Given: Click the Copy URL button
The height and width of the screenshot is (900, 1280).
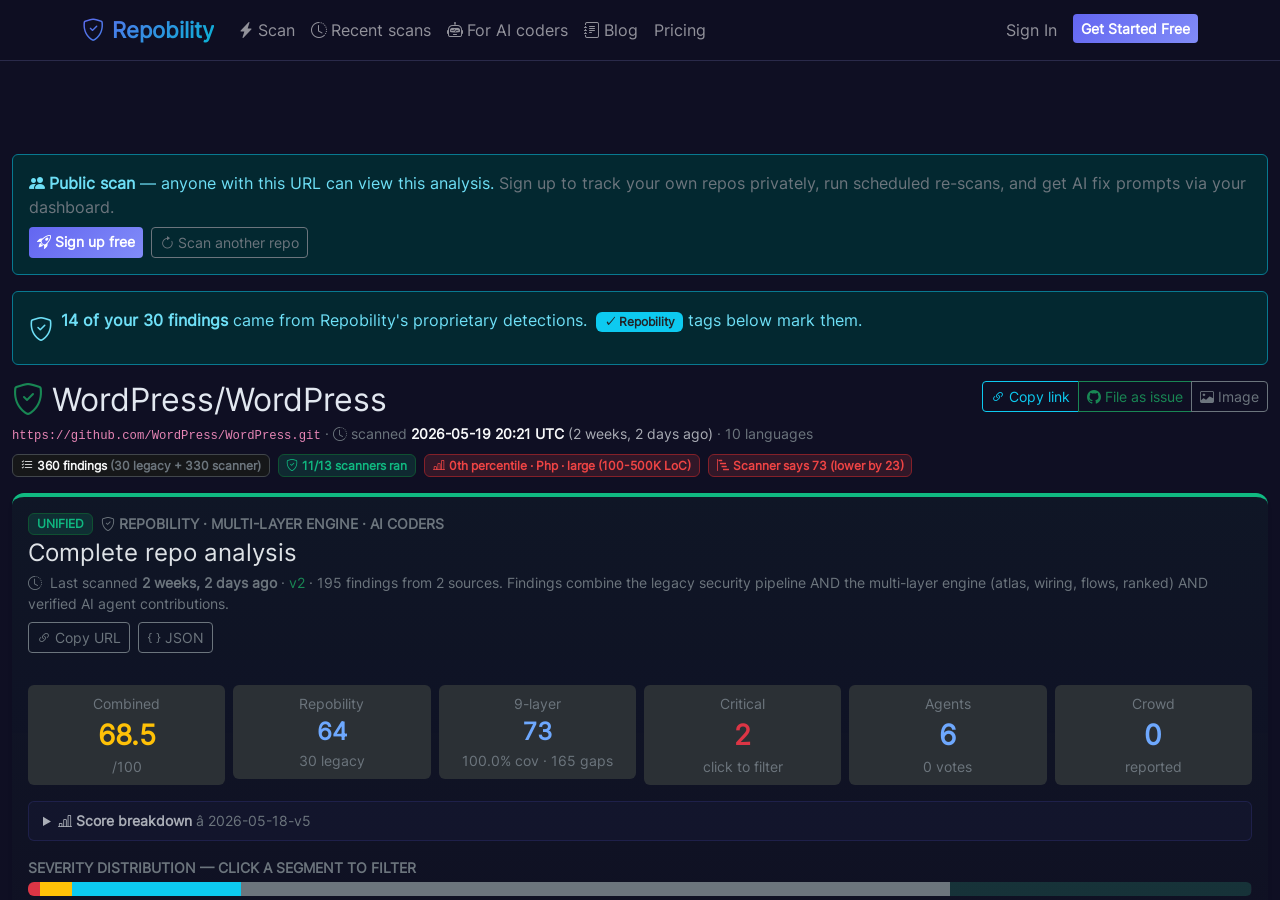Looking at the screenshot, I should coord(79,637).
